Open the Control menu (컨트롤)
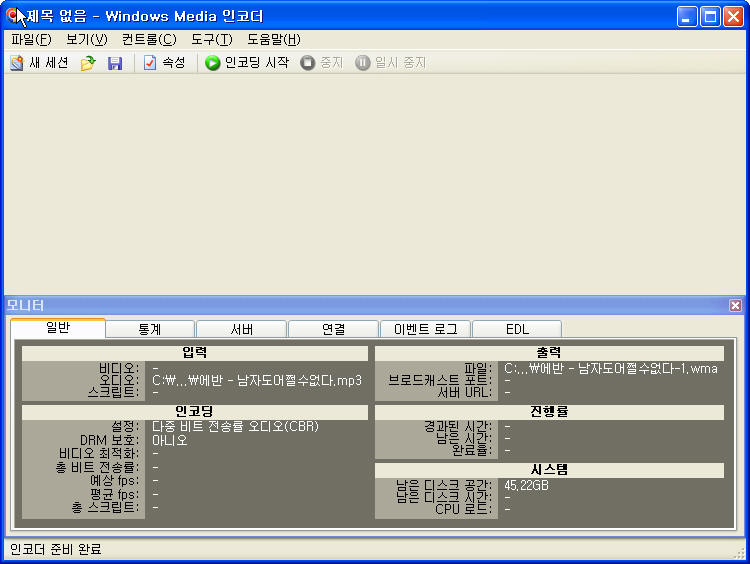The height and width of the screenshot is (564, 750). point(149,39)
